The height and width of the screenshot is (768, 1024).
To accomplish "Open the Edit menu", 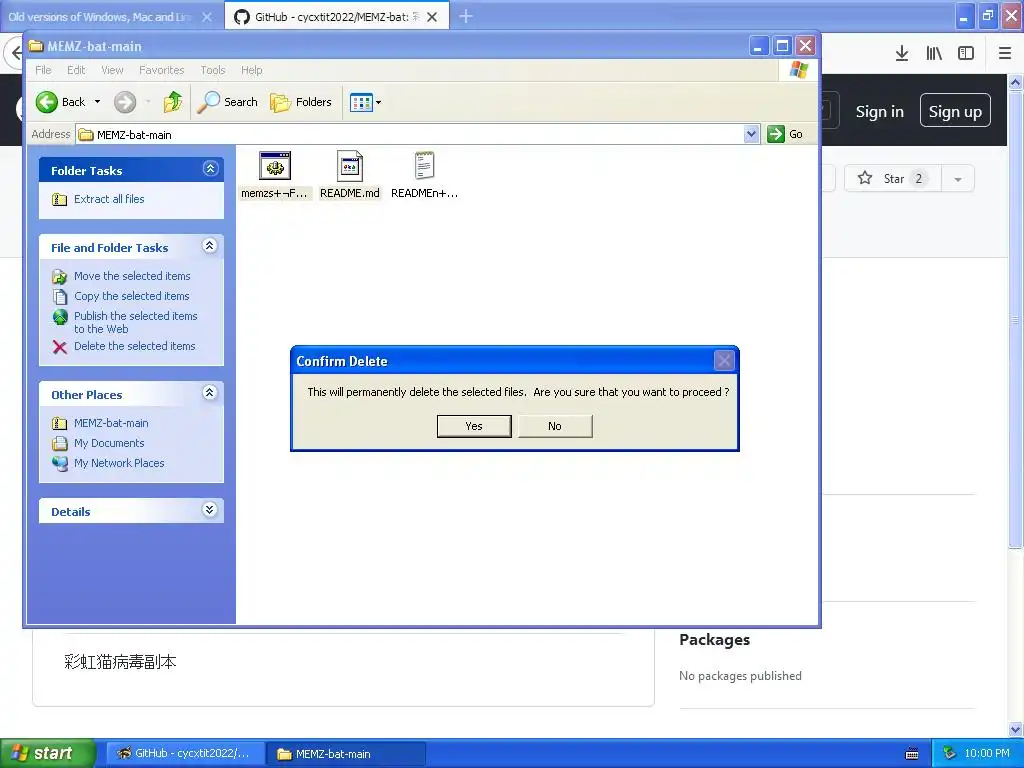I will [x=76, y=70].
